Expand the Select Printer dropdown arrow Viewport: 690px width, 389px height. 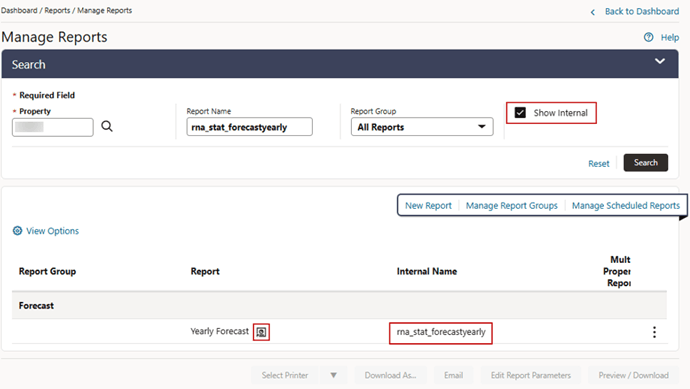334,375
